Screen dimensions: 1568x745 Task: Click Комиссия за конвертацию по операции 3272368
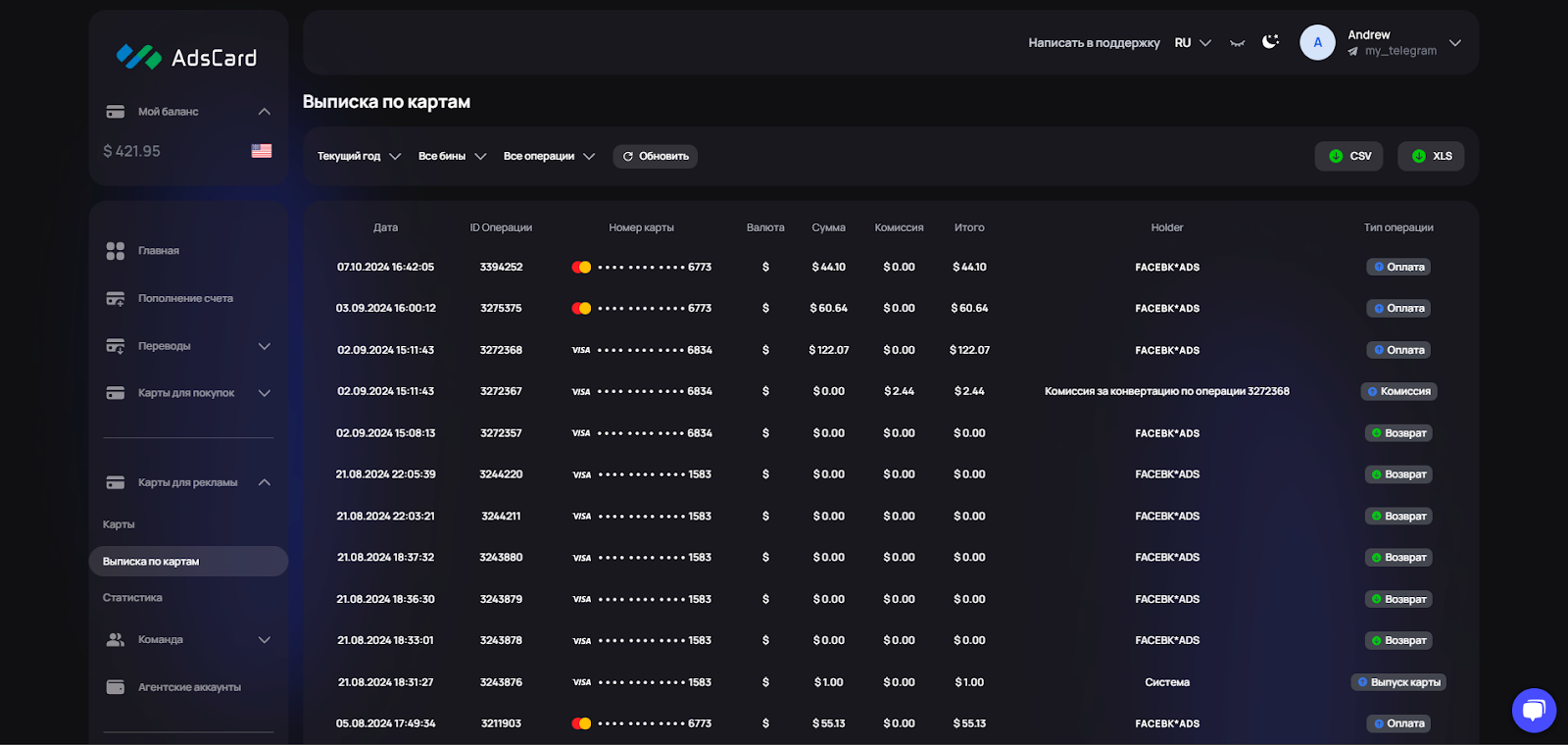click(1167, 391)
